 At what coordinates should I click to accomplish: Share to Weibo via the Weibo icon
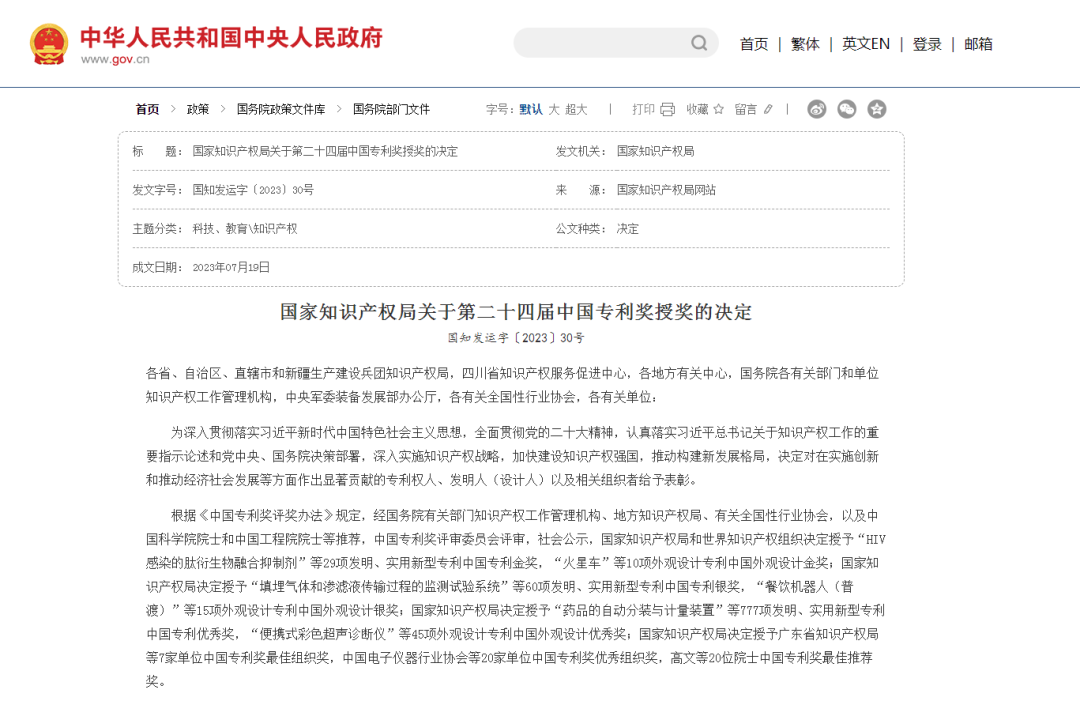coord(817,109)
